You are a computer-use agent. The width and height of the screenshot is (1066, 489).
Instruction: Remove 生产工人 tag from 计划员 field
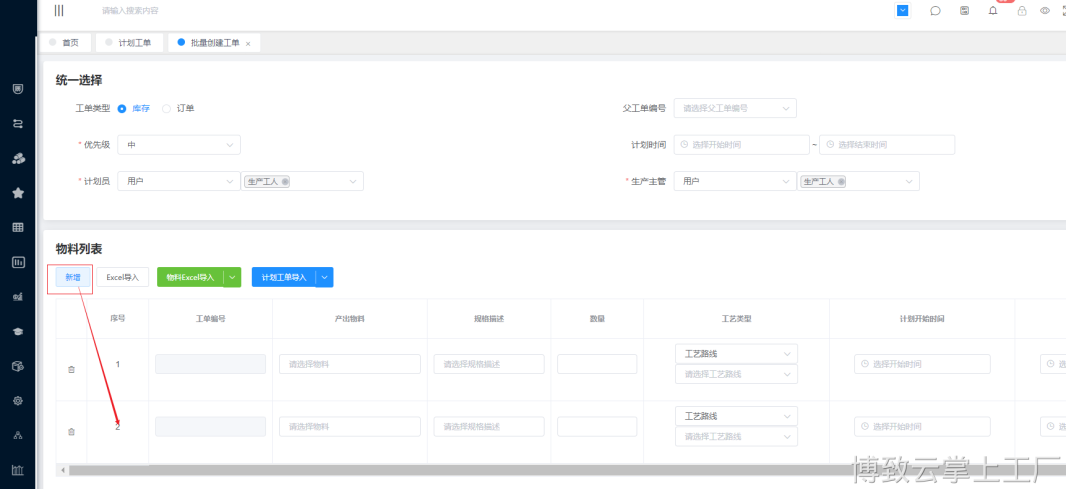click(x=284, y=182)
